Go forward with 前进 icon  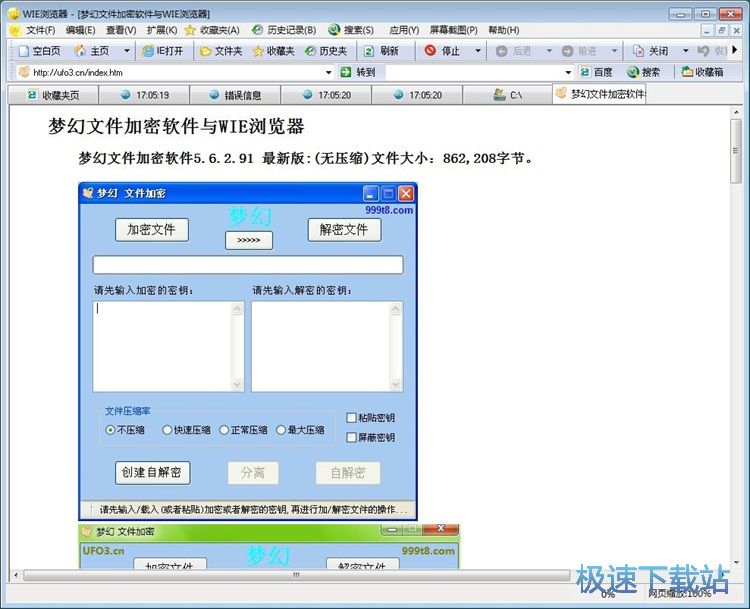[567, 51]
